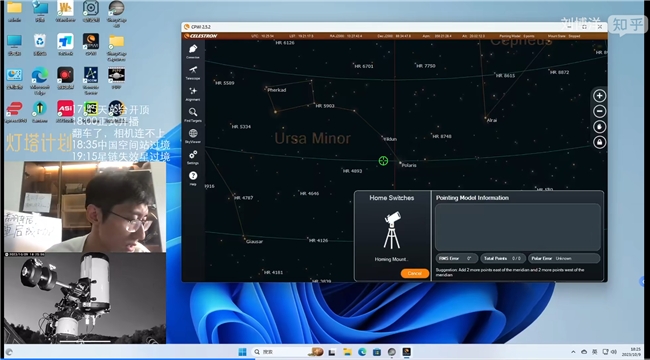Open Find Targets search icon

pyautogui.click(x=193, y=114)
